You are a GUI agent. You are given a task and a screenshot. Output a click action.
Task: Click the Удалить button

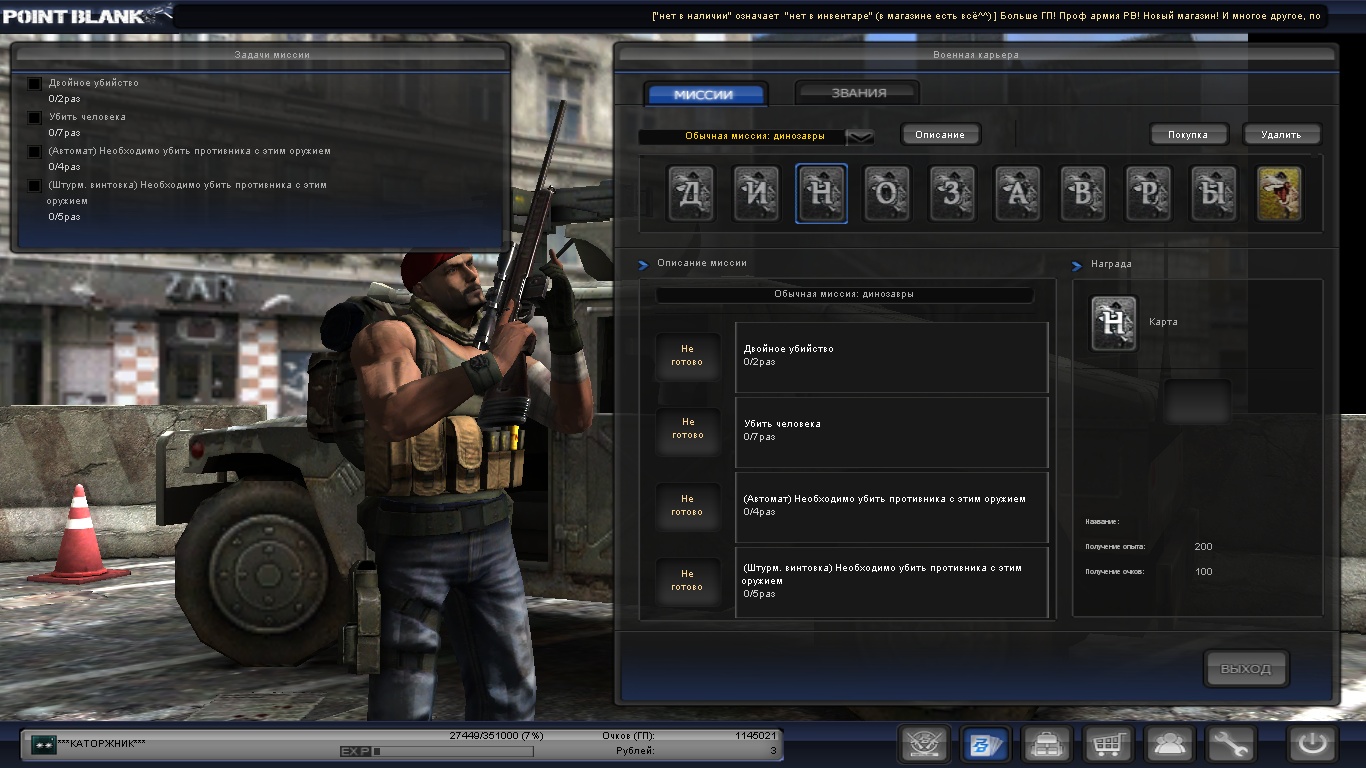click(x=1281, y=134)
